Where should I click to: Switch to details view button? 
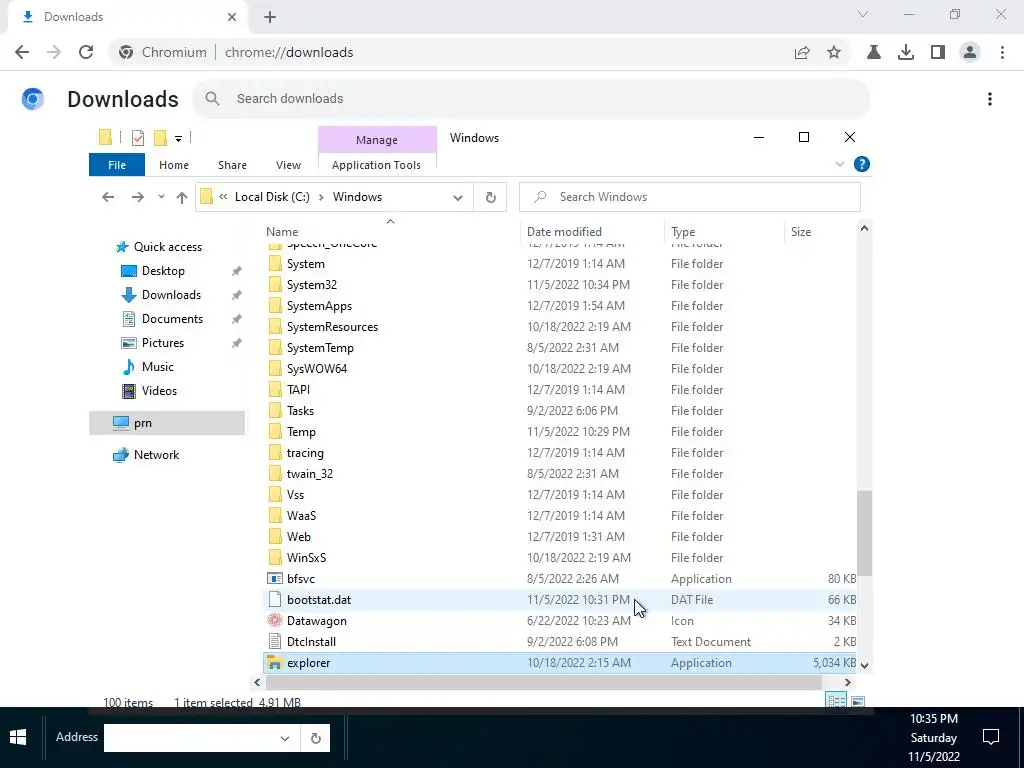[x=836, y=701]
